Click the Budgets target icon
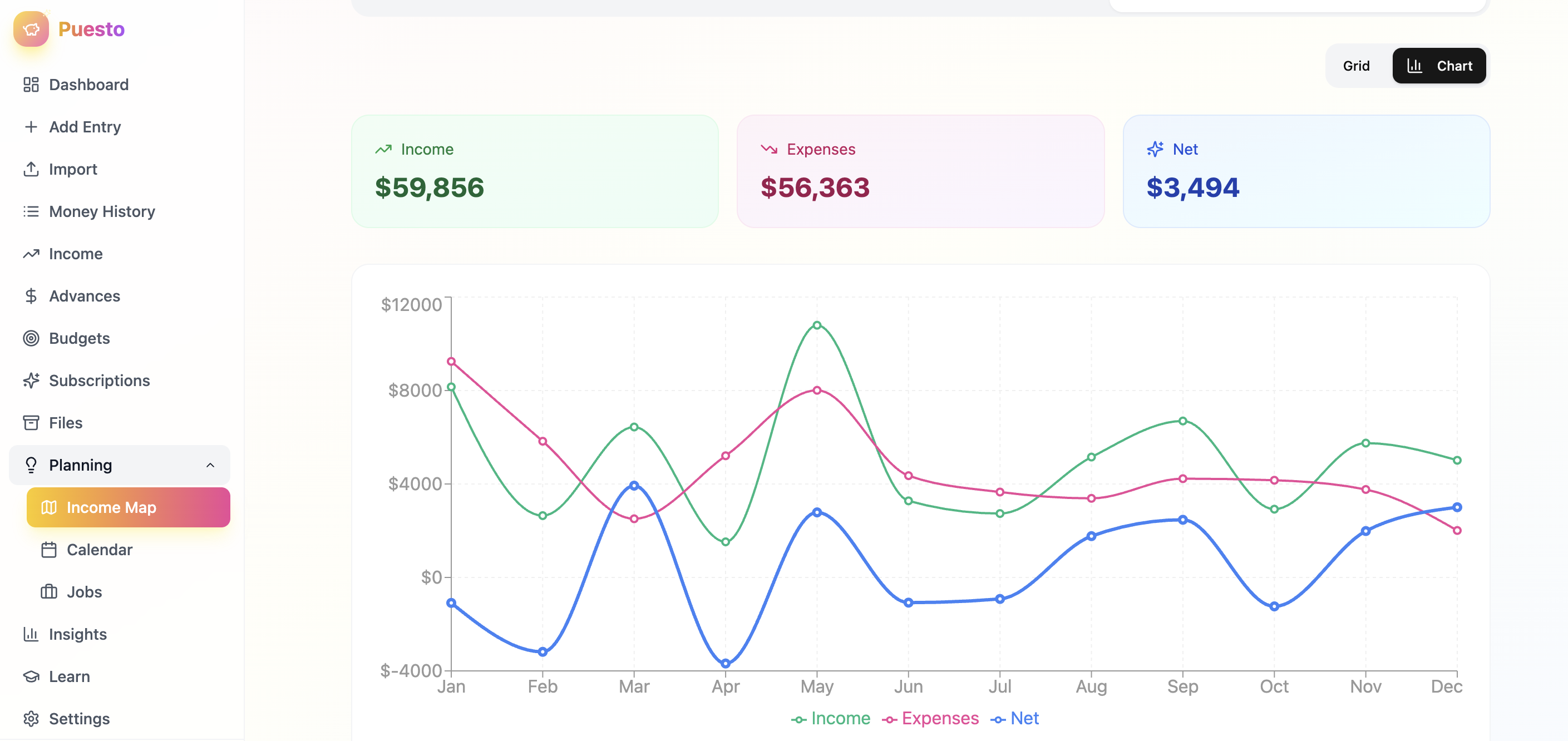1568x741 pixels. click(31, 338)
